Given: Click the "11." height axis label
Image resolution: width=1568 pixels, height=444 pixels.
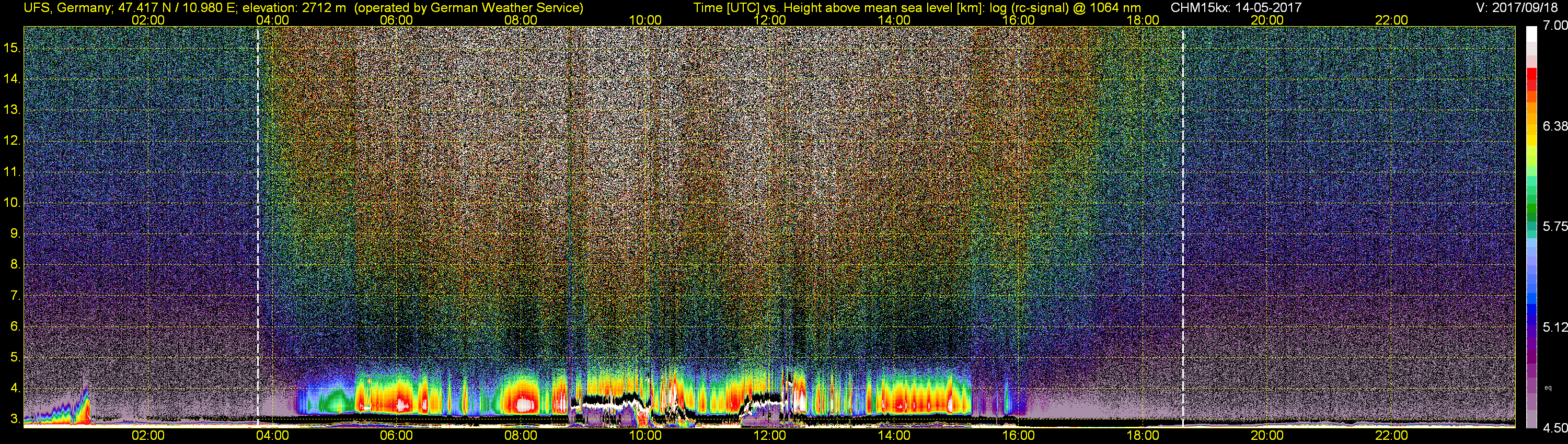Looking at the screenshot, I should (12, 171).
